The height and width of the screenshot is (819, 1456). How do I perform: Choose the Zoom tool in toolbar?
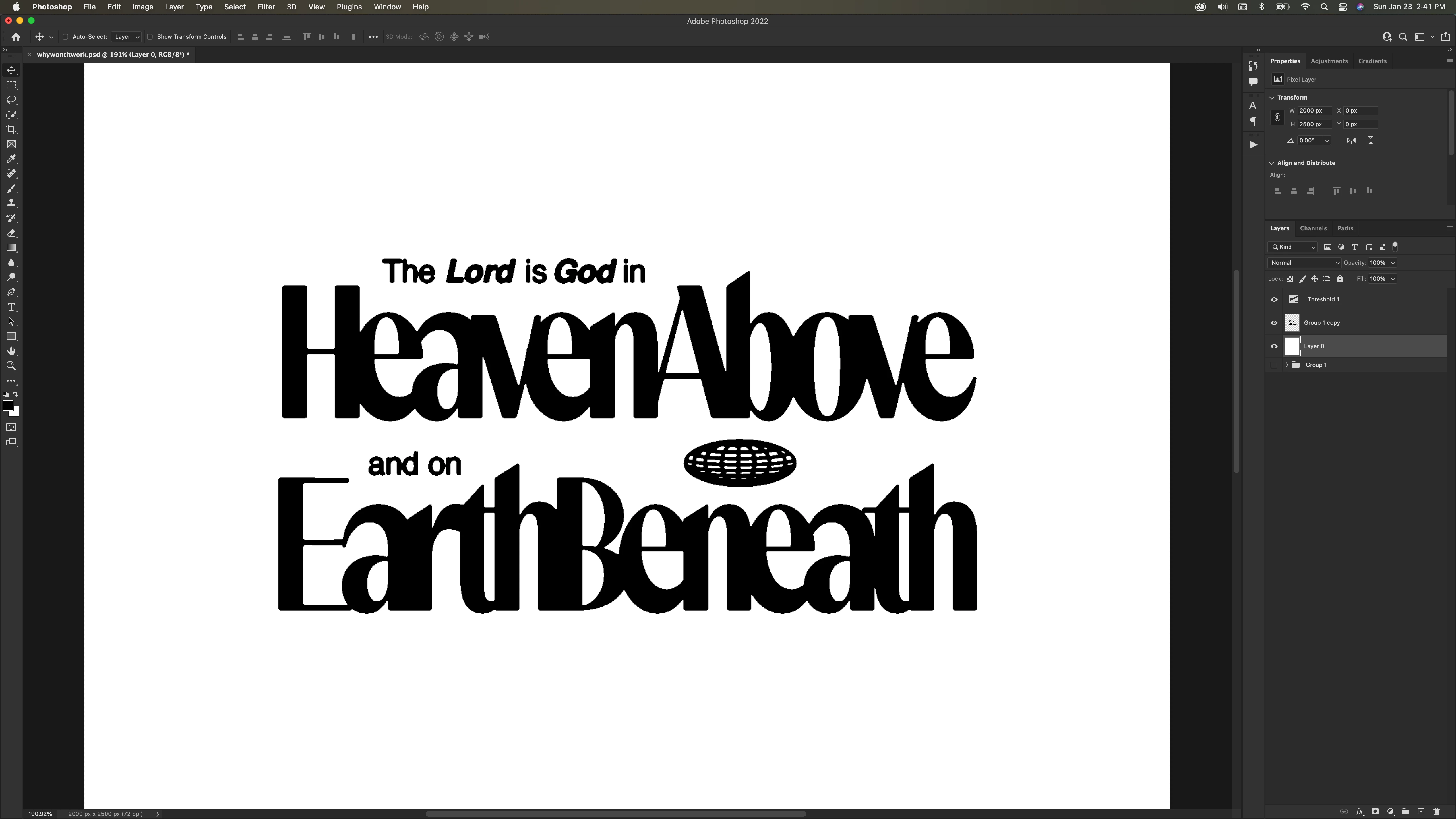11,366
